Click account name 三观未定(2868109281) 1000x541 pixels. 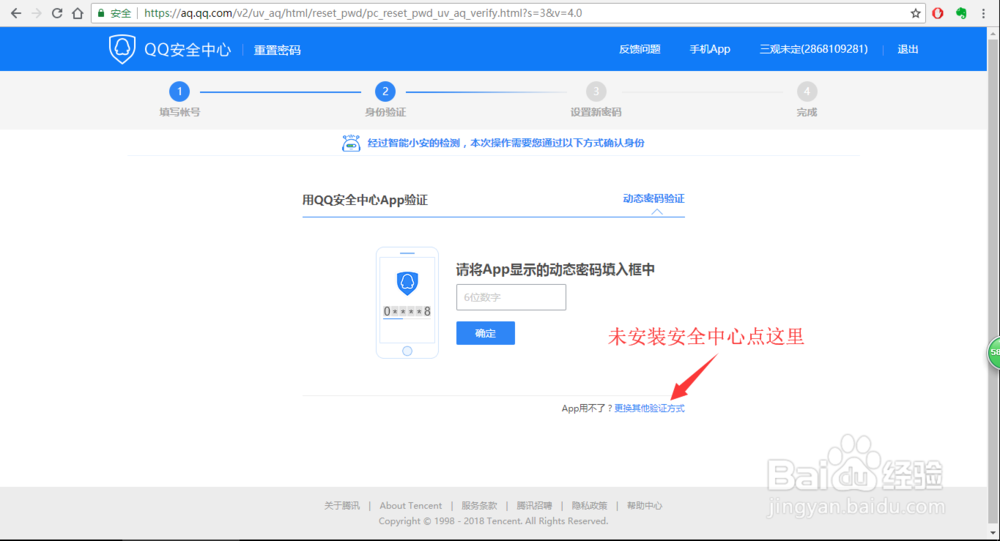pos(814,49)
